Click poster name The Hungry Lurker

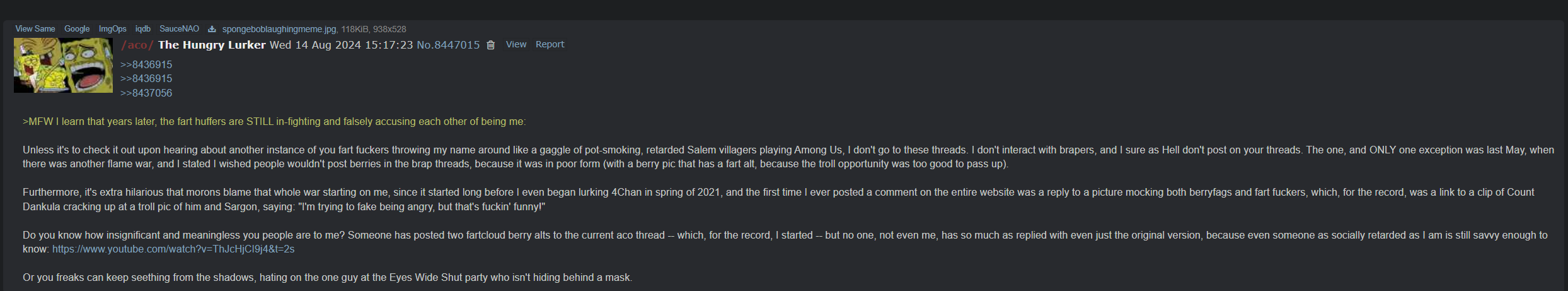[x=212, y=45]
